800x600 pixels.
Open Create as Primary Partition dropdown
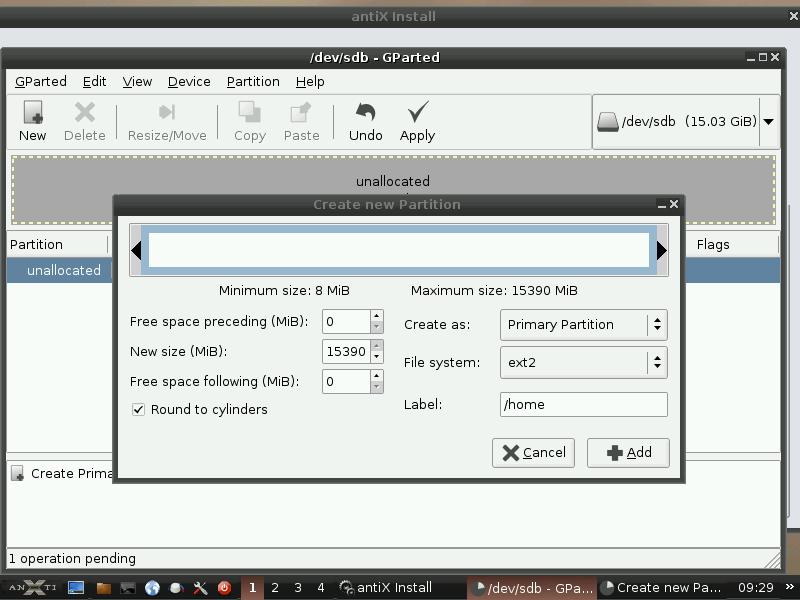[584, 324]
